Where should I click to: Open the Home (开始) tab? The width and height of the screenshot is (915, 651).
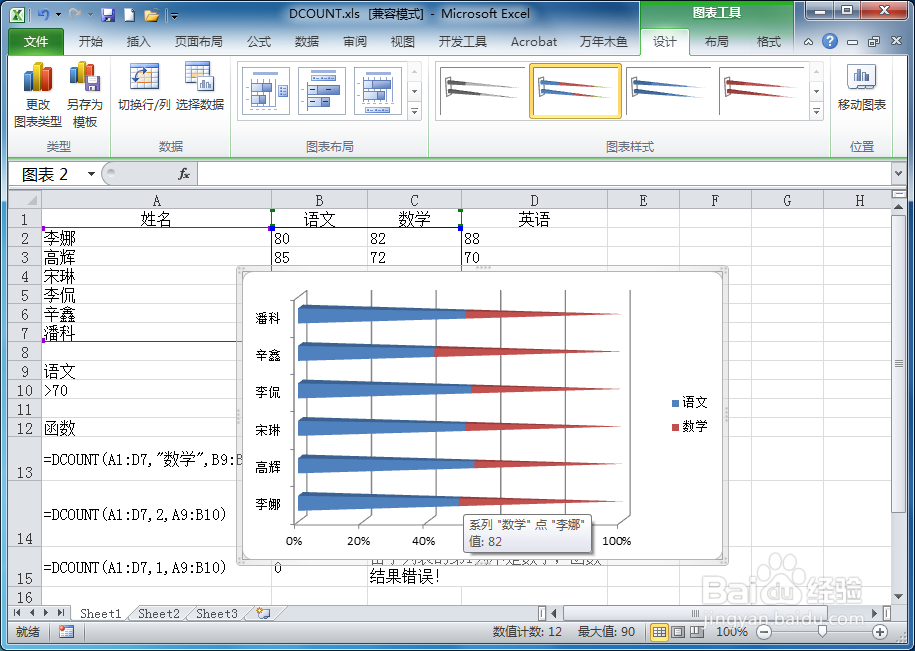coord(90,41)
